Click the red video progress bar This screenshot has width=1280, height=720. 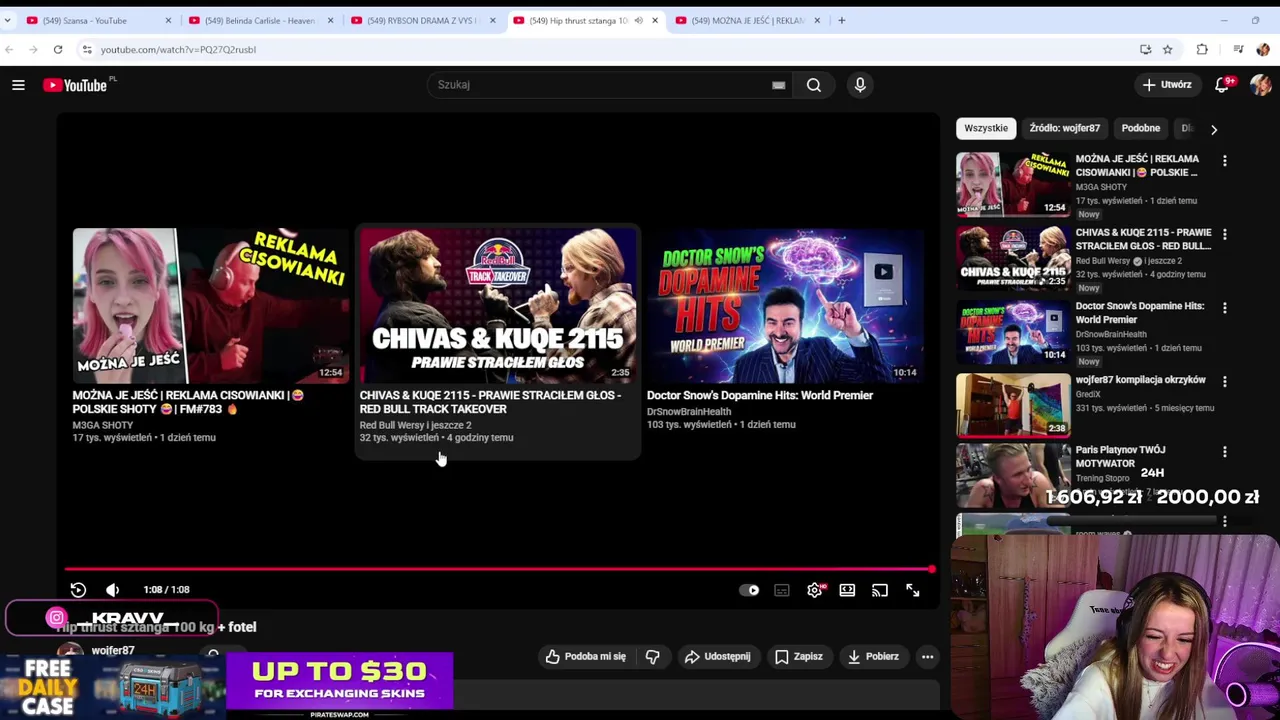[x=498, y=569]
